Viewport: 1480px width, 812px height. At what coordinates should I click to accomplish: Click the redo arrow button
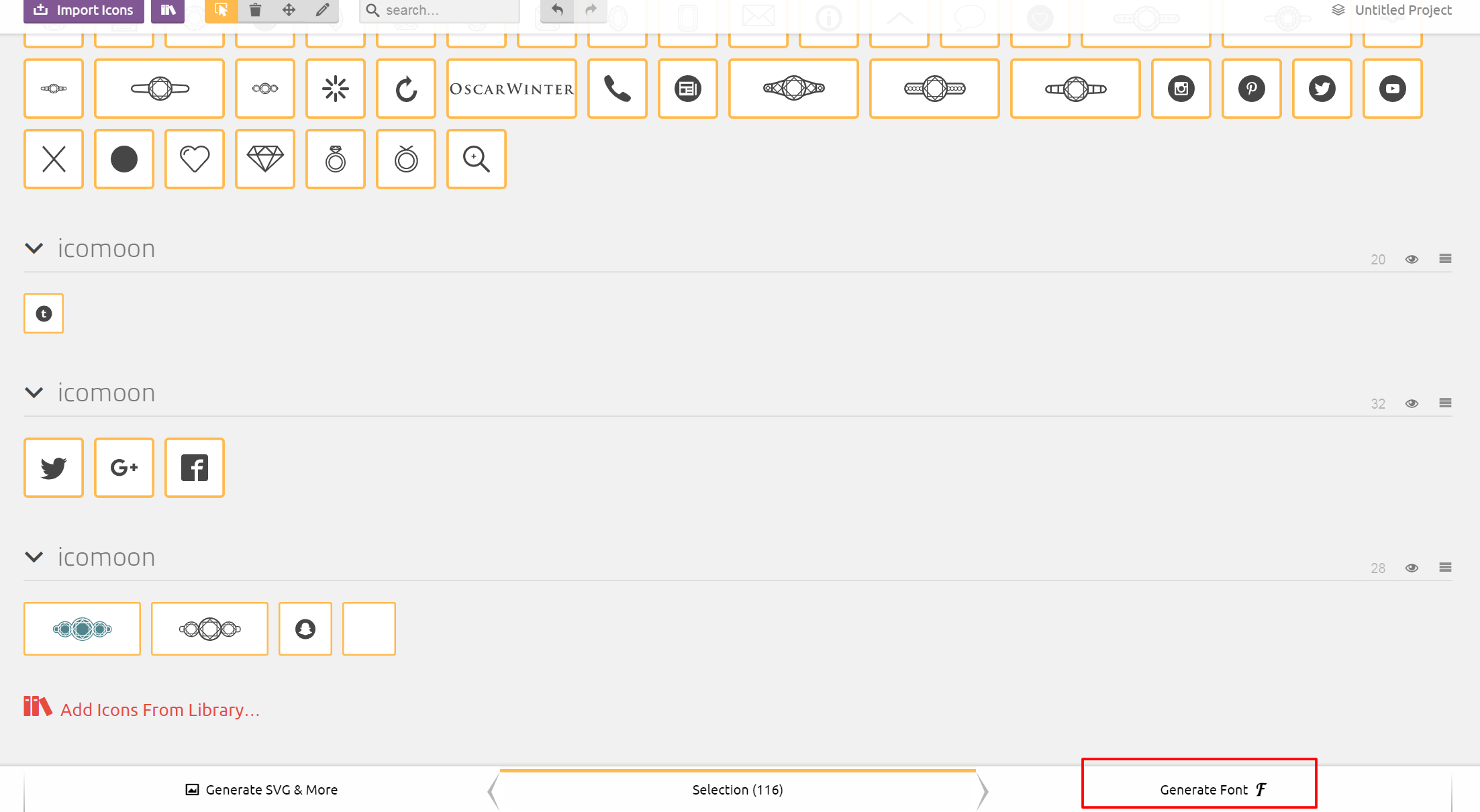(x=591, y=10)
